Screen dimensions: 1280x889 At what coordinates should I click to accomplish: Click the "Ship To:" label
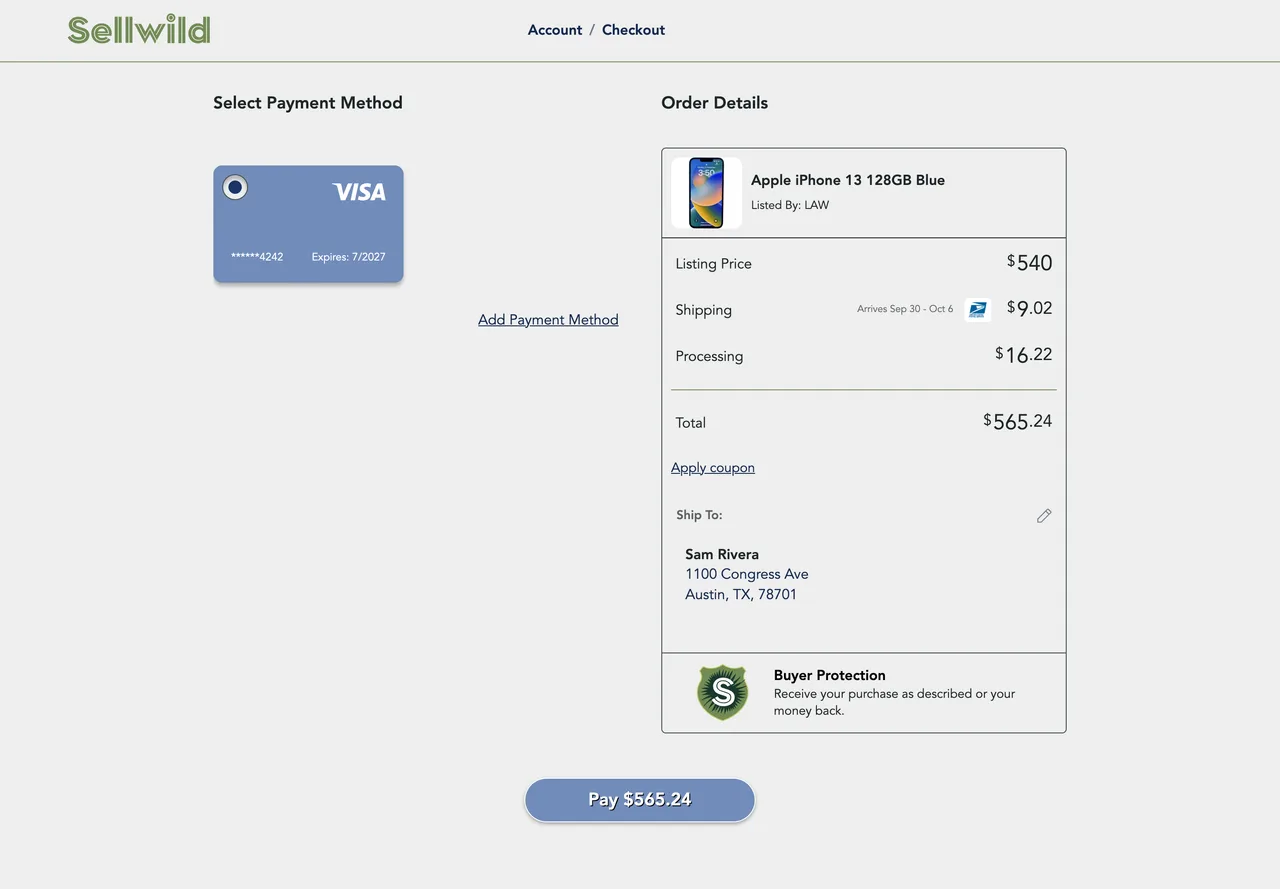click(x=699, y=515)
